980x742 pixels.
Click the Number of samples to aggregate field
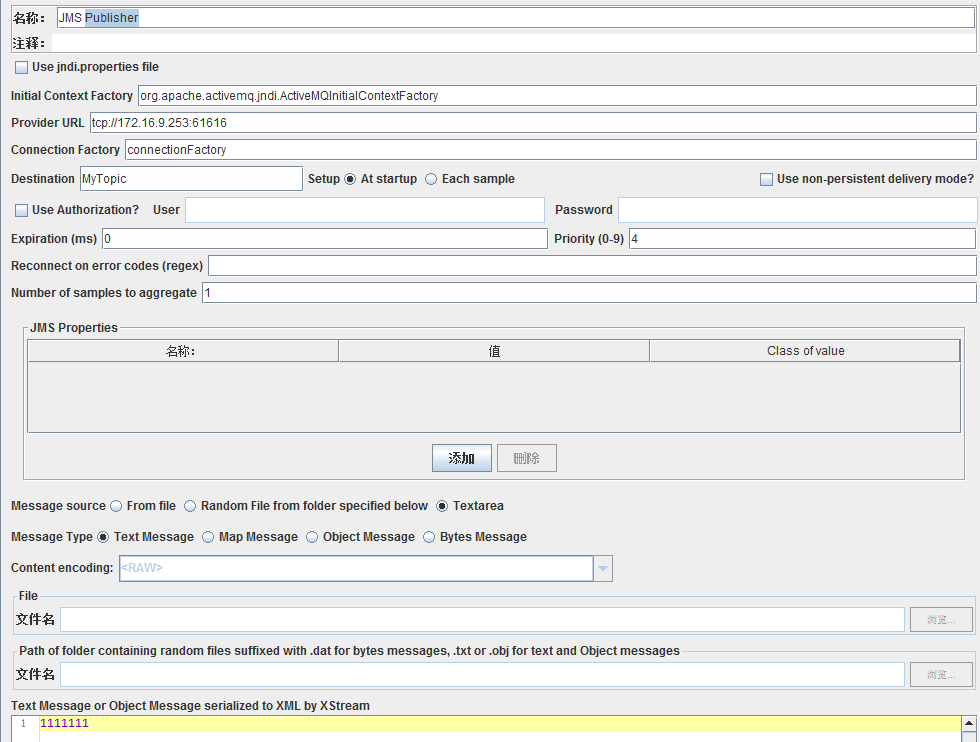(x=588, y=292)
